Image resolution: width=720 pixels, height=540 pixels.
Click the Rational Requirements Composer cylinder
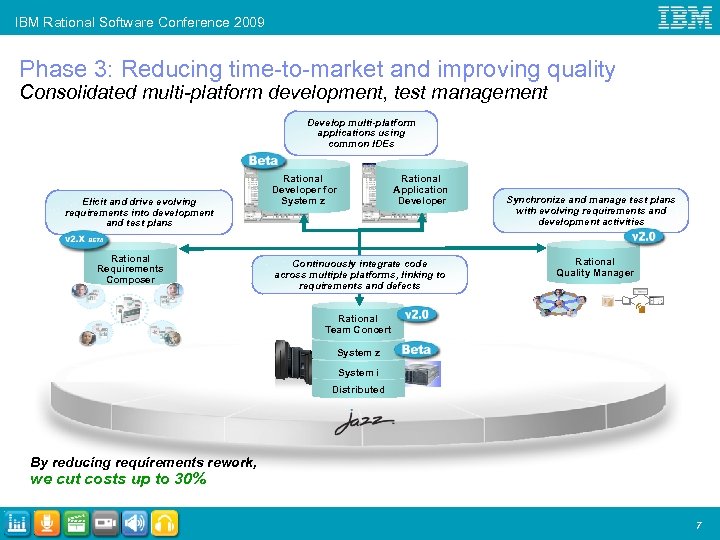130,264
